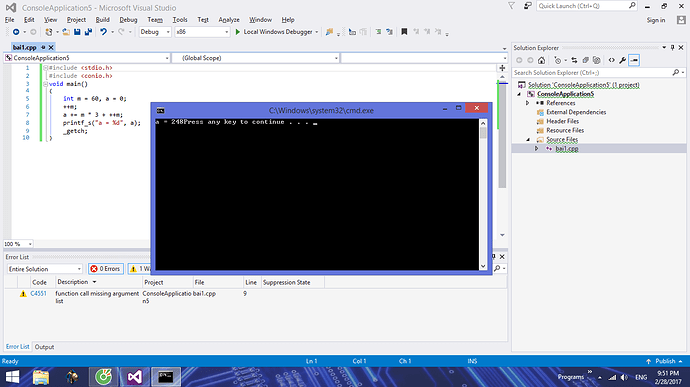The height and width of the screenshot is (387, 690).
Task: Open the File menu
Action: point(9,20)
